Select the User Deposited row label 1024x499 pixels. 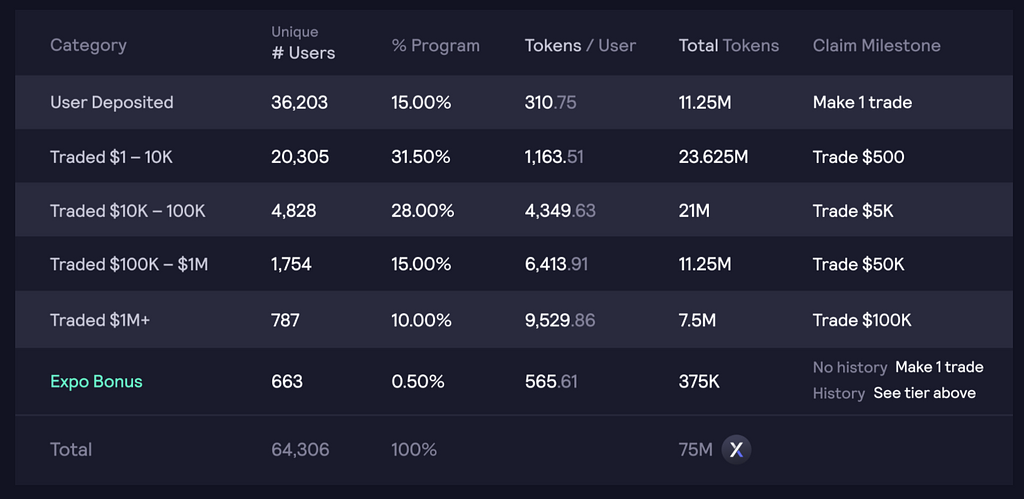(112, 103)
